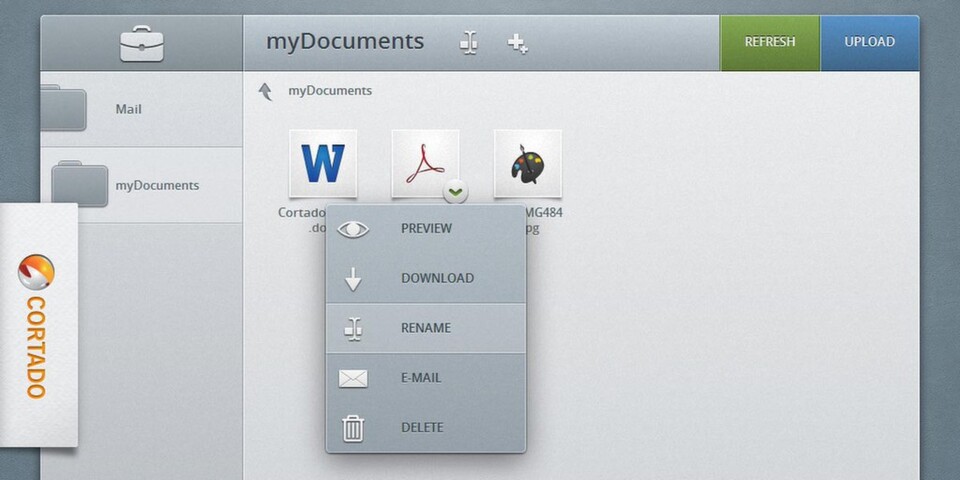Choose PREVIEW from the context menu
The image size is (960, 480).
pos(426,228)
